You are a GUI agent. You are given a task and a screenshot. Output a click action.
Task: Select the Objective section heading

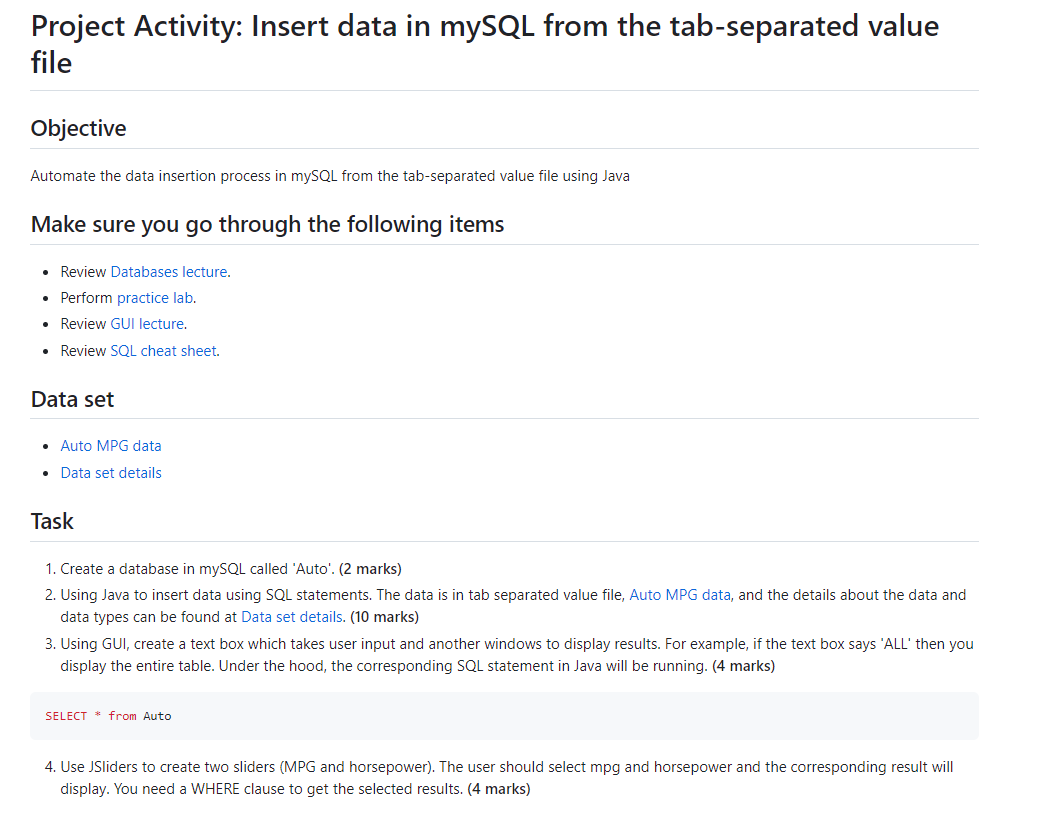coord(79,128)
